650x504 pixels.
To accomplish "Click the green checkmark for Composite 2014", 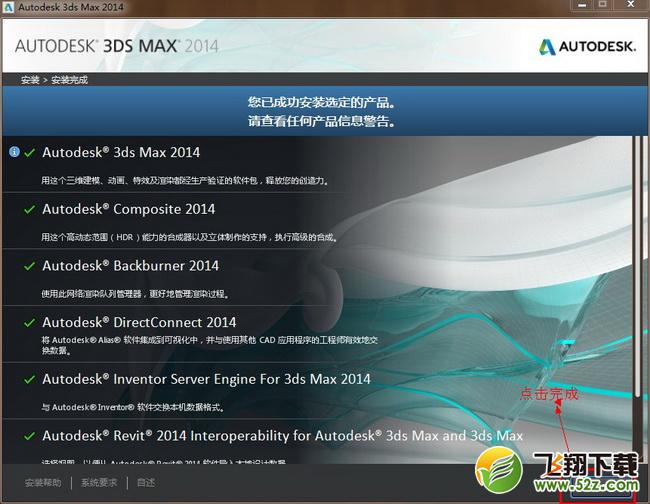I will [29, 209].
